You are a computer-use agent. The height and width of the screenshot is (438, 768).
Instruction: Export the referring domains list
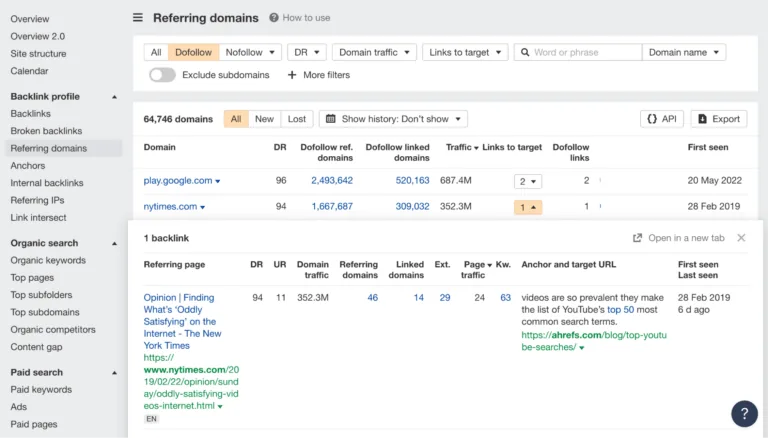coord(719,119)
